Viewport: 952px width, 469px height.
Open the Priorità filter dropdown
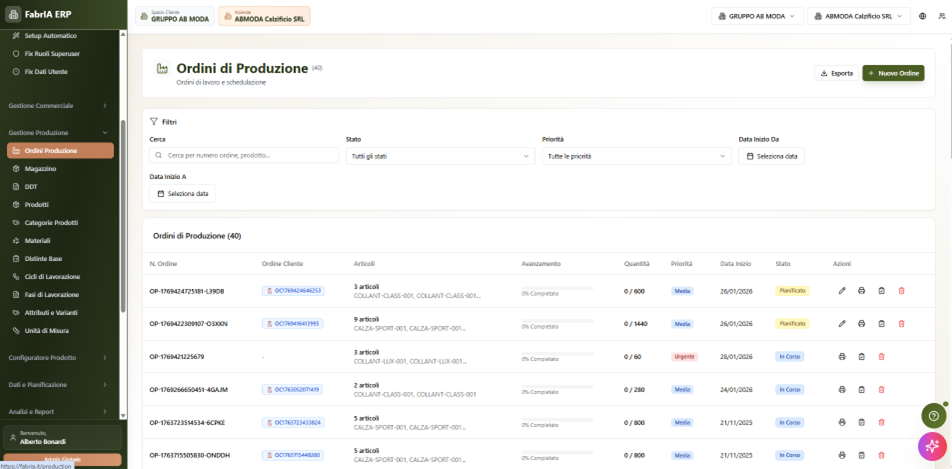tap(637, 156)
